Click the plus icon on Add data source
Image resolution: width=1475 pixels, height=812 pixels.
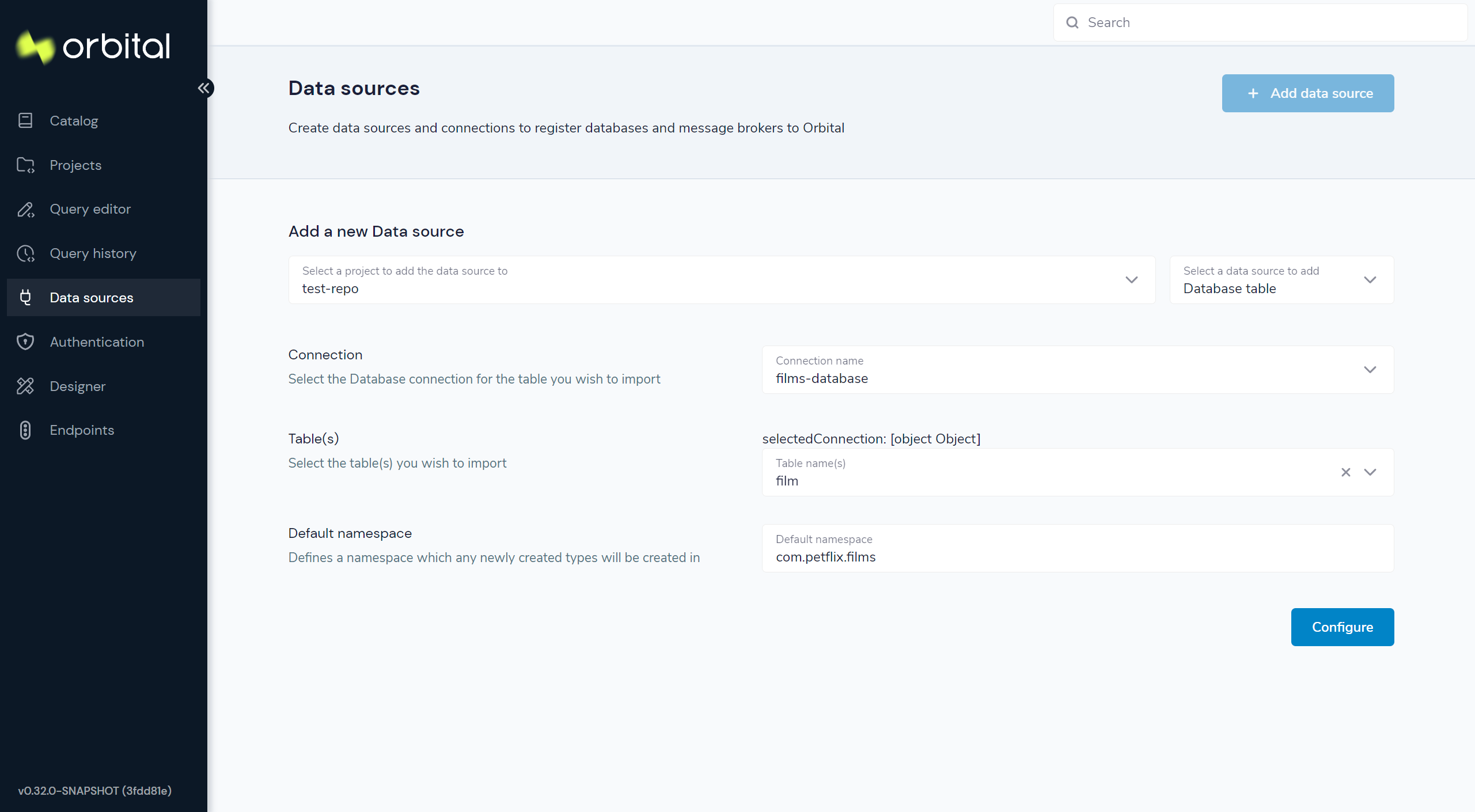tap(1253, 93)
